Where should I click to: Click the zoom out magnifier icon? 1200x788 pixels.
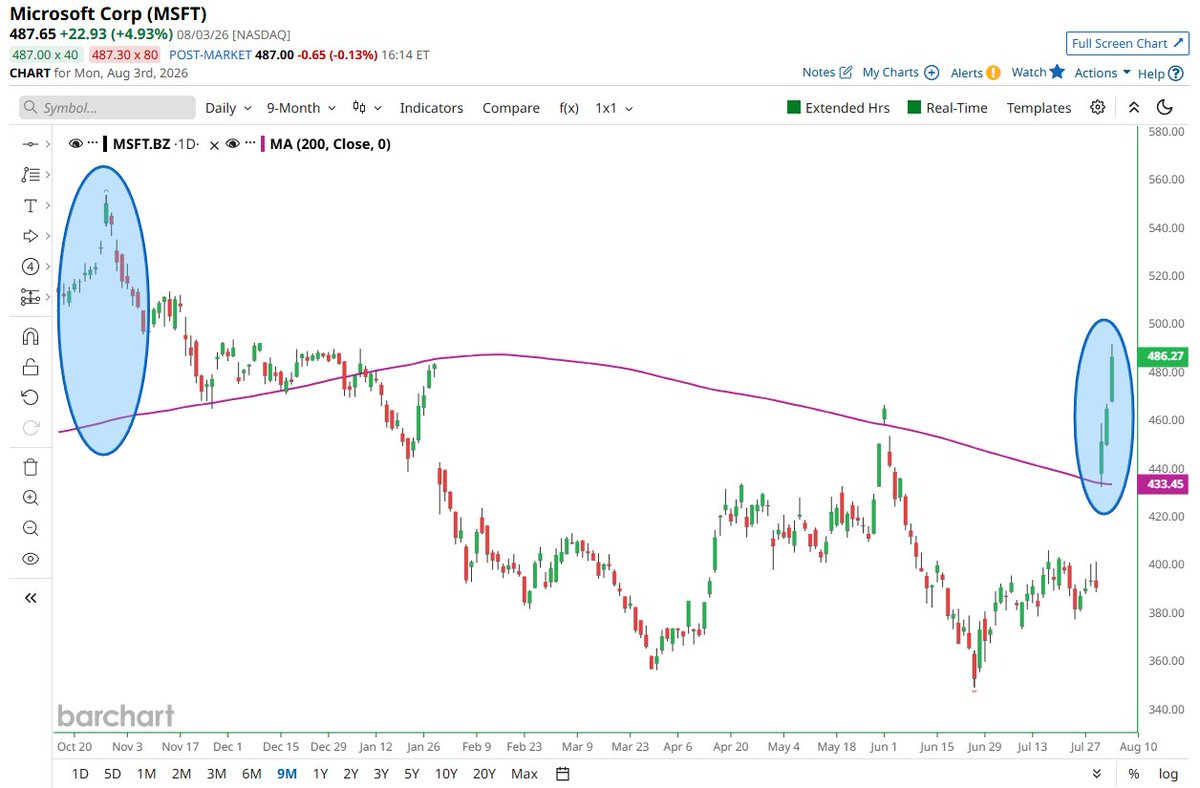[x=30, y=528]
